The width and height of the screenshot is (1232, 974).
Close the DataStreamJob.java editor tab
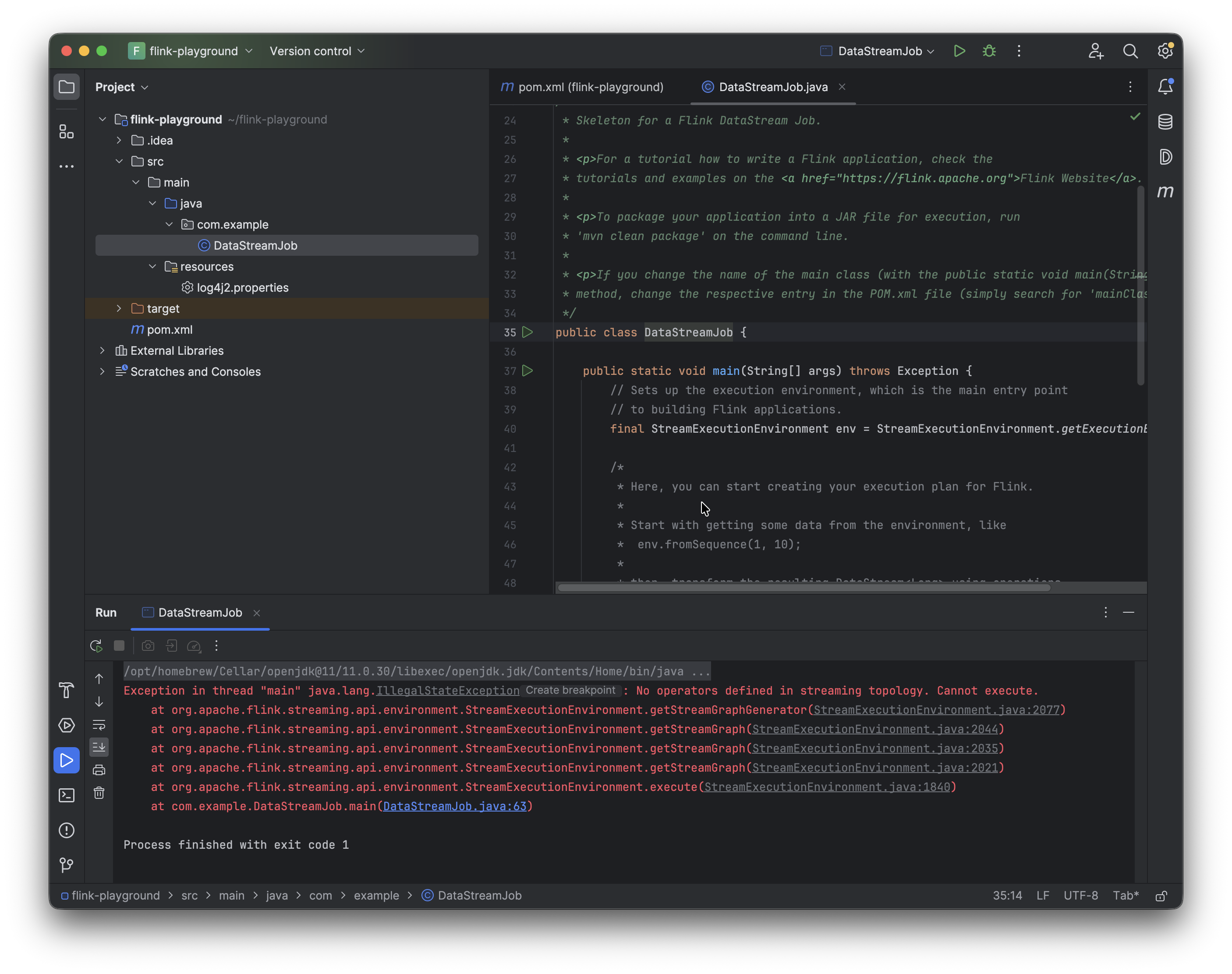[842, 87]
